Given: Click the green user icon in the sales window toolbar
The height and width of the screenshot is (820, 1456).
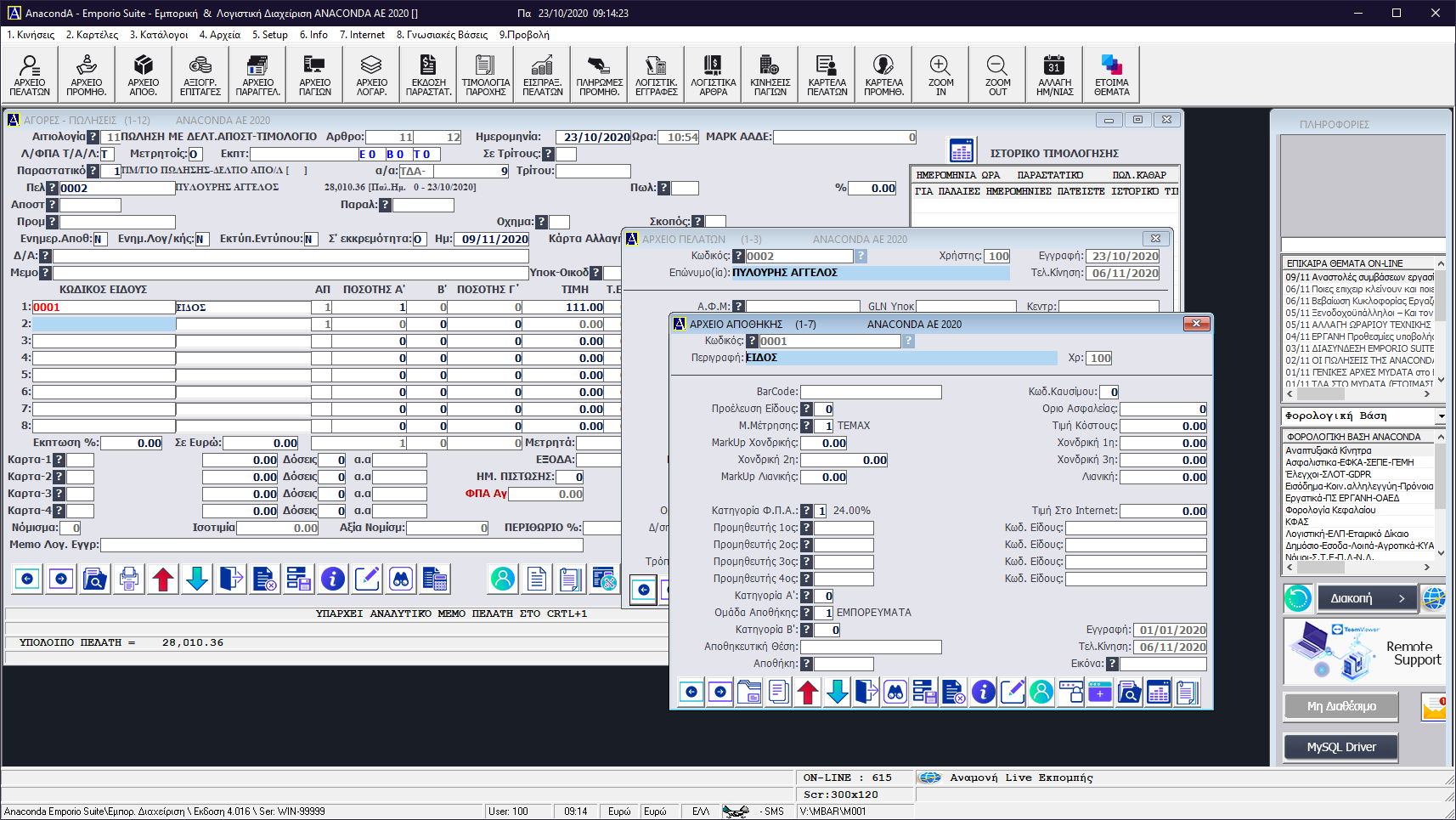Looking at the screenshot, I should (x=503, y=580).
